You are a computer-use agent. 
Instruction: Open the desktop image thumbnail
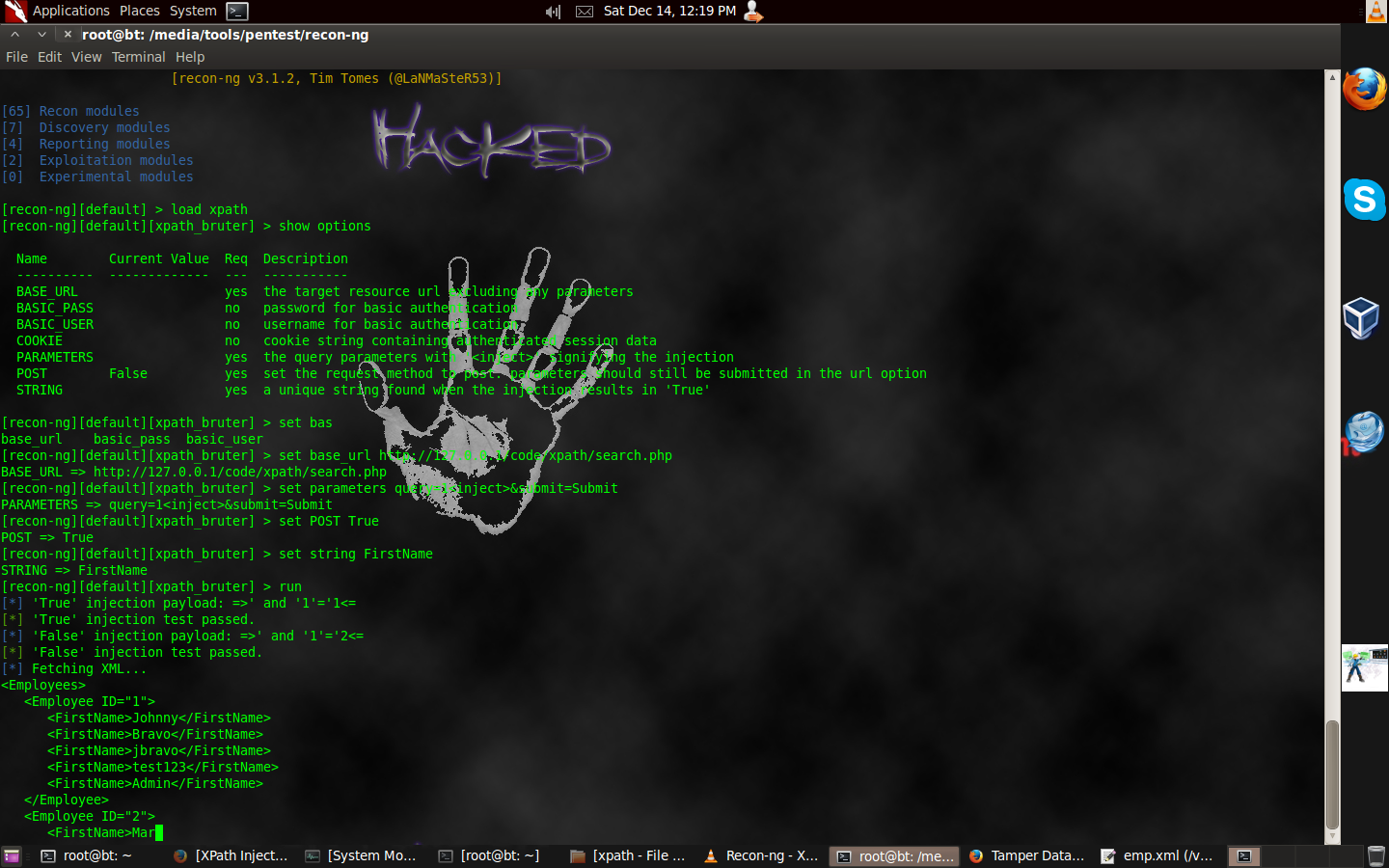(x=1365, y=667)
